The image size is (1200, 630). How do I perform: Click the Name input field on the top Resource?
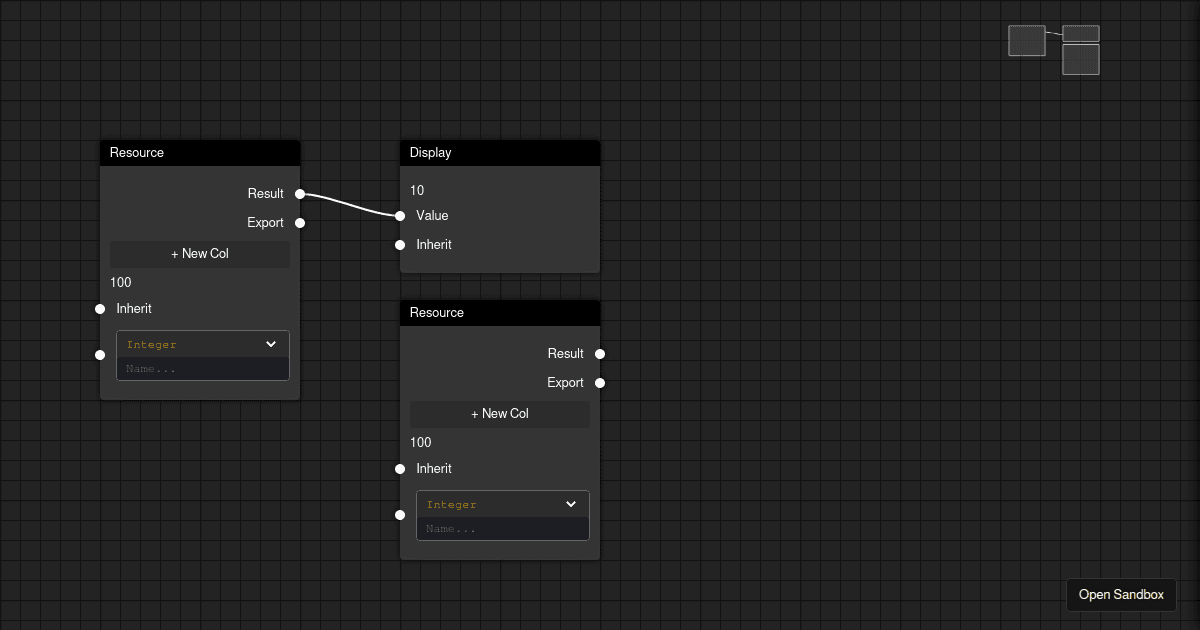coord(202,368)
